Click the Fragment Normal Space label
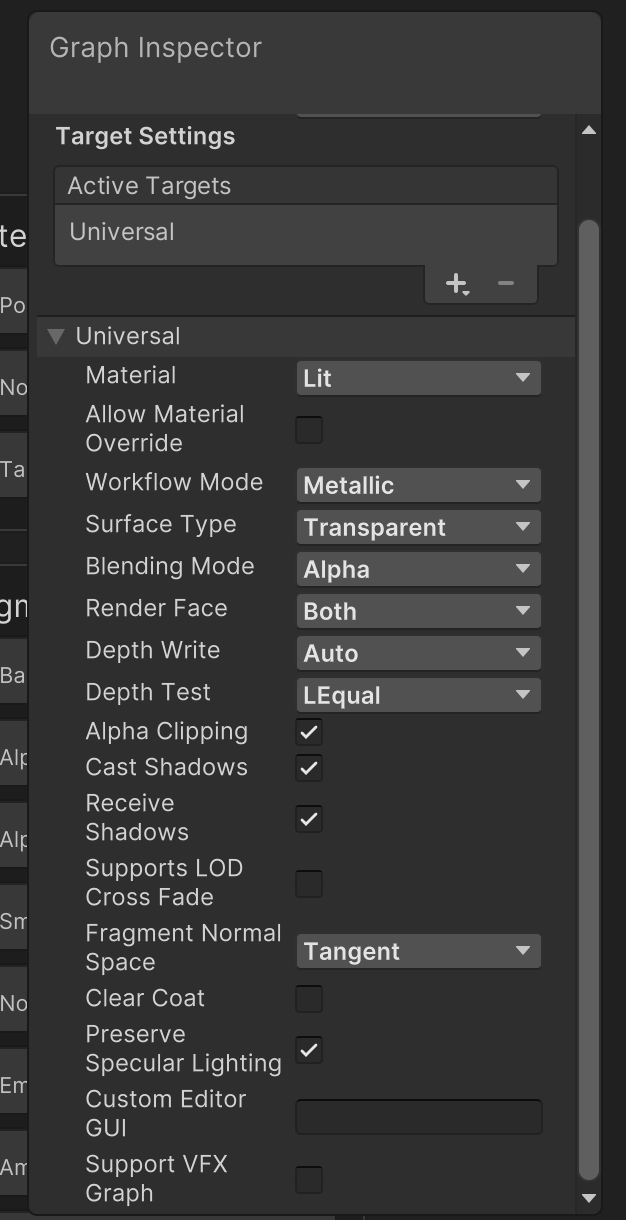 point(184,948)
